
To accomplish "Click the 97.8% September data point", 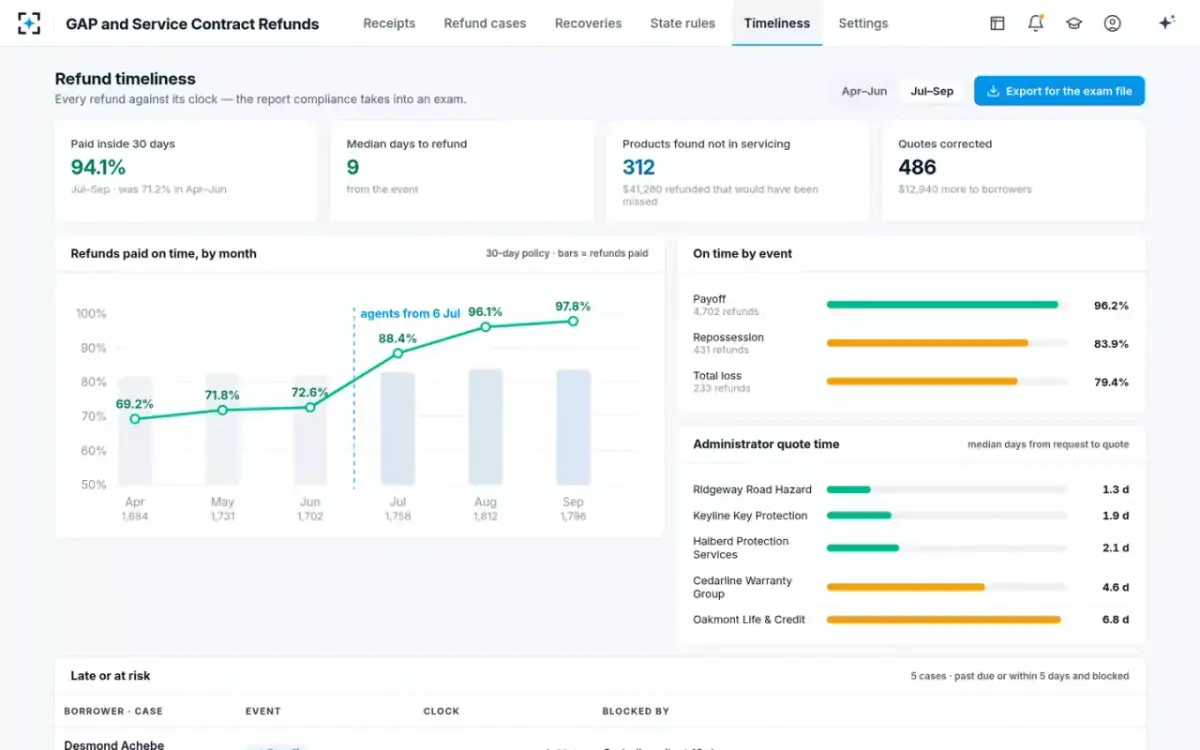I will click(x=573, y=321).
